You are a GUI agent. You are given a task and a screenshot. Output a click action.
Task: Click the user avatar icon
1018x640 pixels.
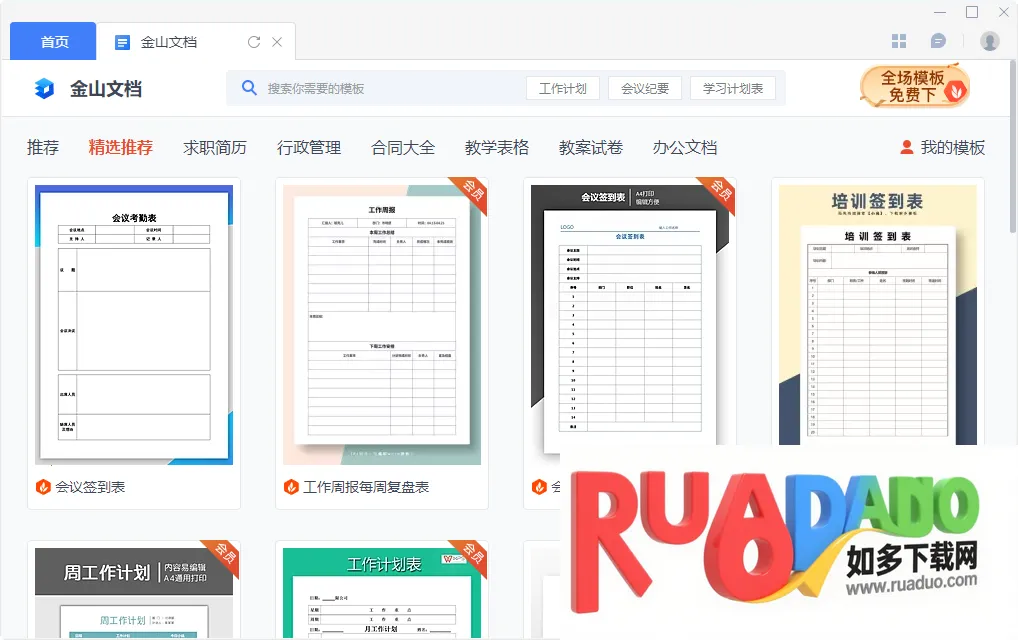989,41
